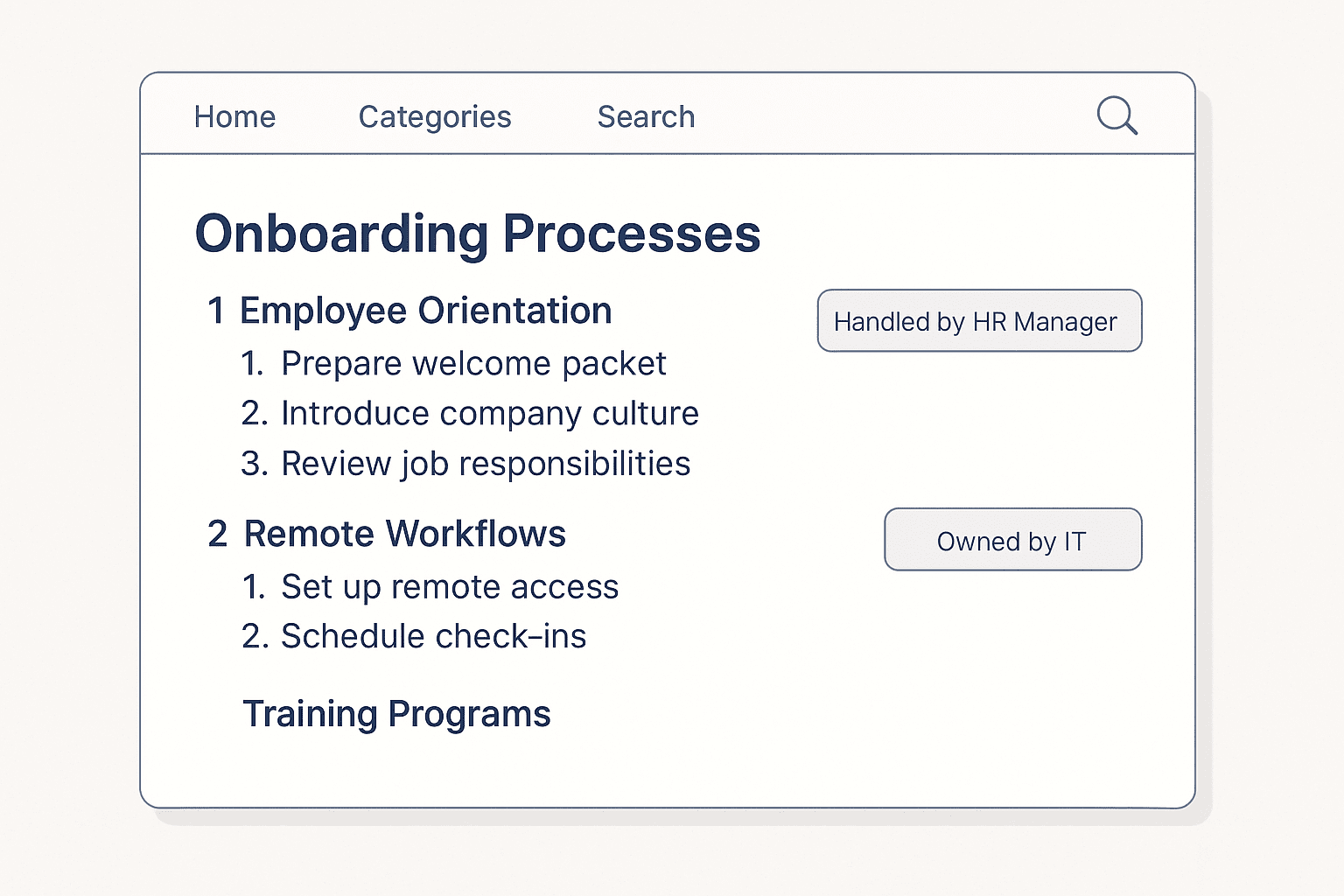Go to the Search nav item

[646, 116]
